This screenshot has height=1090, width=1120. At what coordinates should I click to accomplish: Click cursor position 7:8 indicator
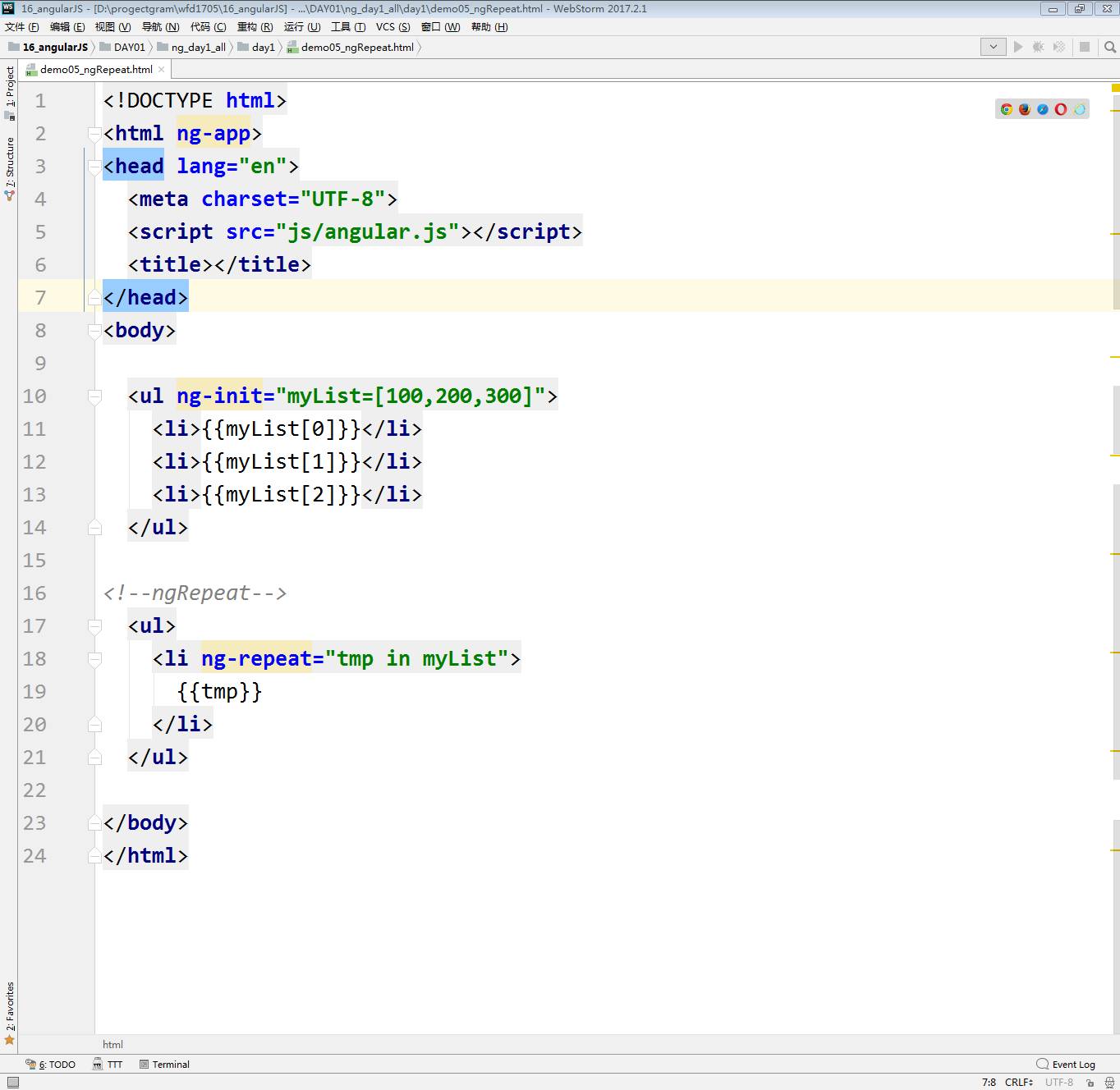click(989, 1083)
